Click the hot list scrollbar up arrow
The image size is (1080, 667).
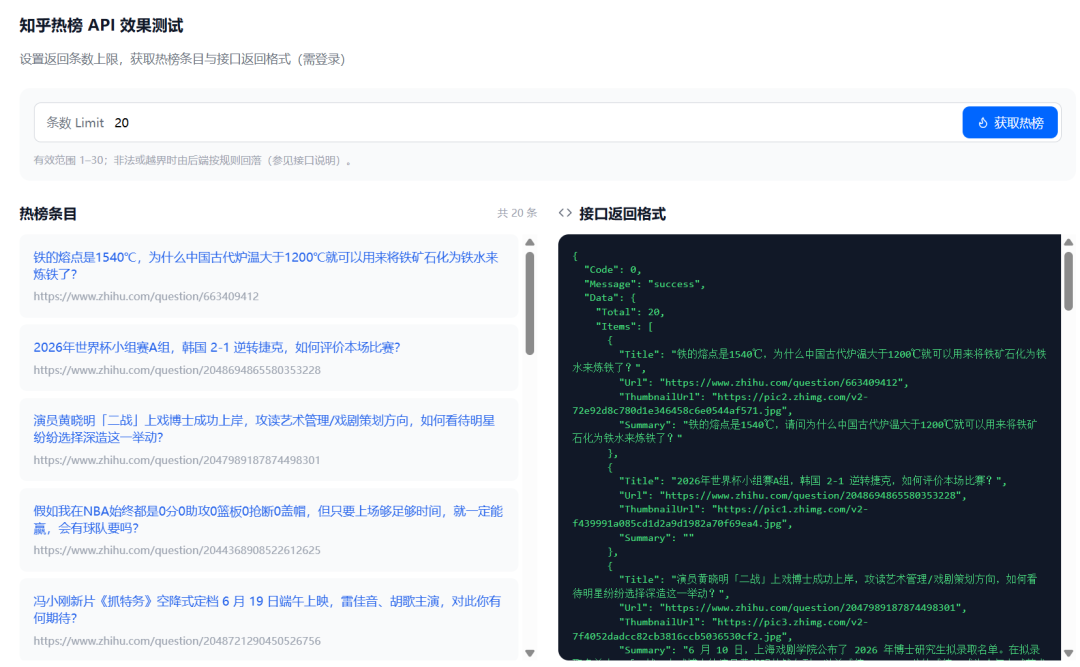530,243
